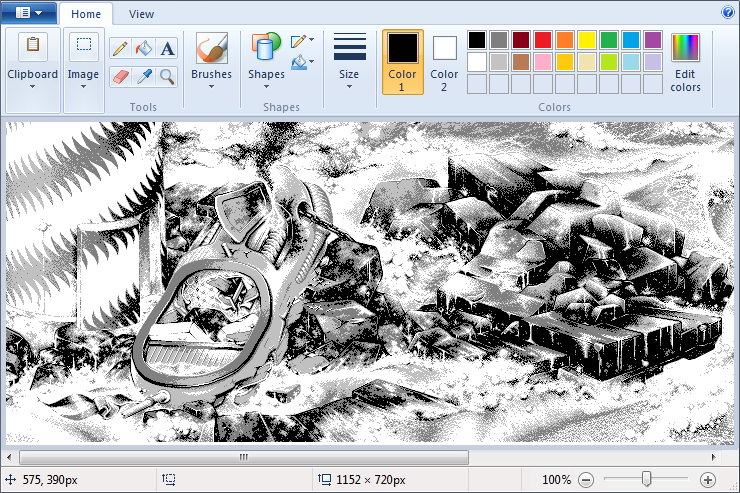The width and height of the screenshot is (740, 493).
Task: Select the Fill with color bucket tool
Action: pyautogui.click(x=143, y=48)
